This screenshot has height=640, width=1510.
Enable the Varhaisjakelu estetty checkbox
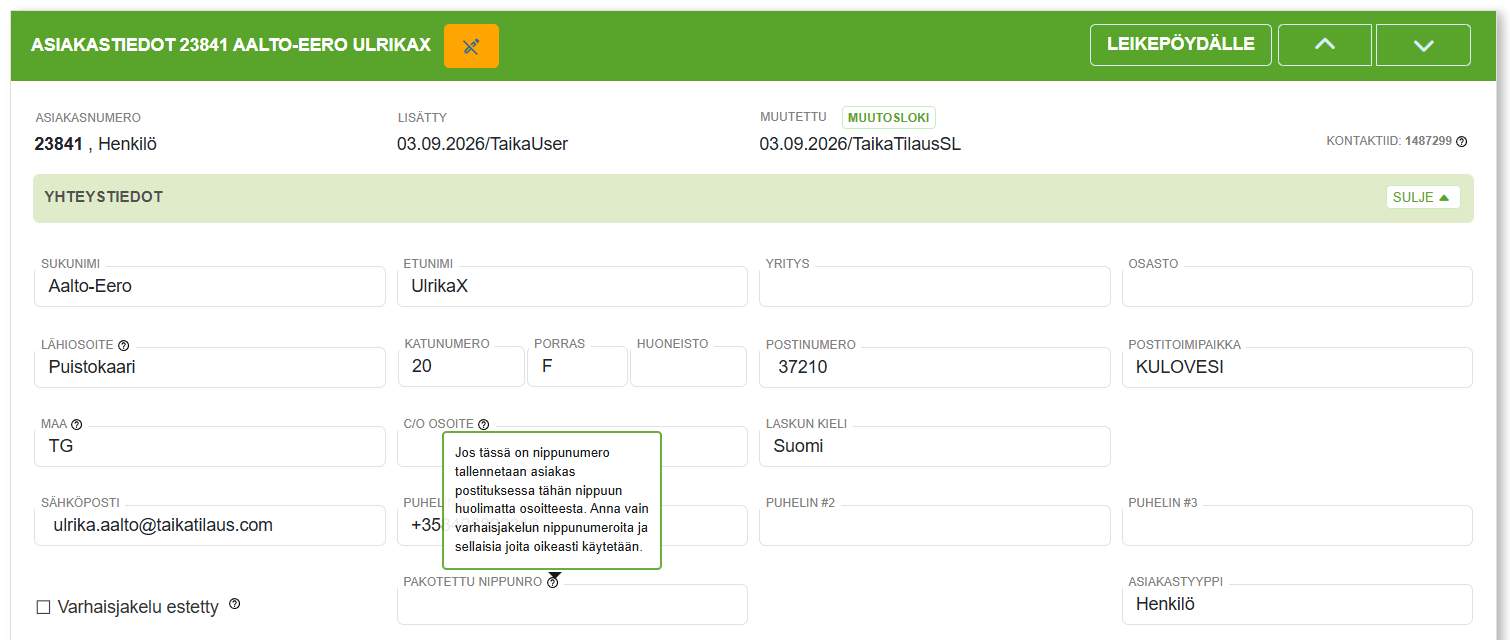(43, 607)
